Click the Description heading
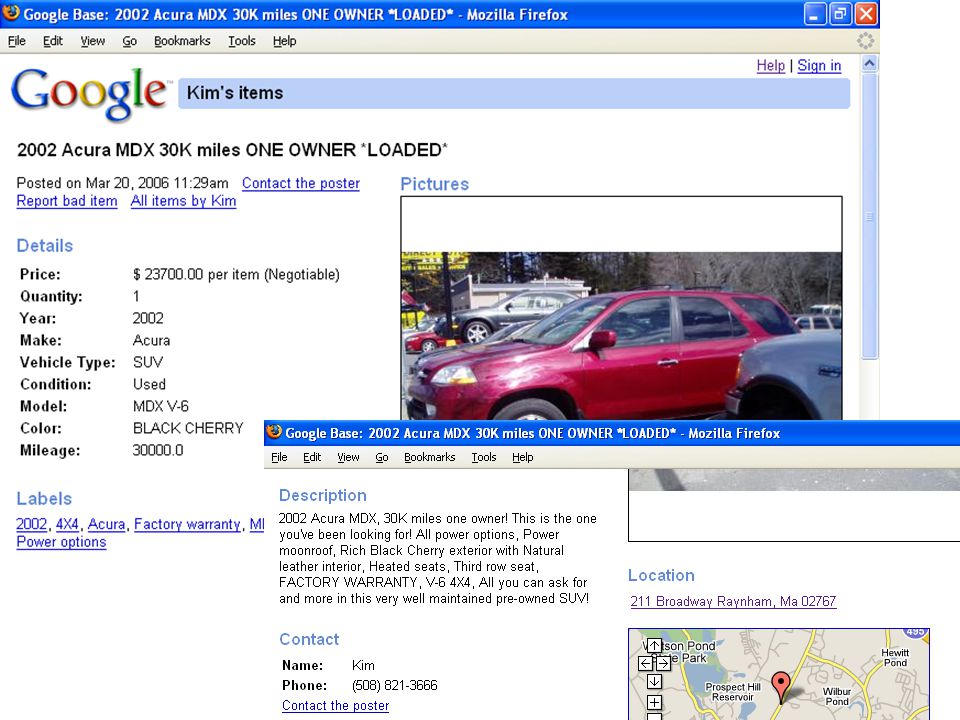 pos(323,495)
